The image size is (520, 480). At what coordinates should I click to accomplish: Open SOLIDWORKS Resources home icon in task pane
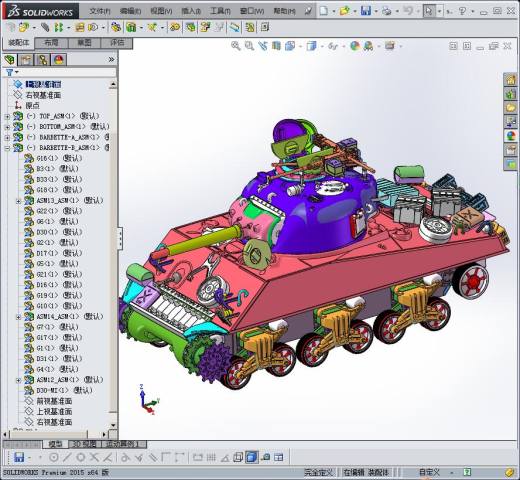pos(511,80)
